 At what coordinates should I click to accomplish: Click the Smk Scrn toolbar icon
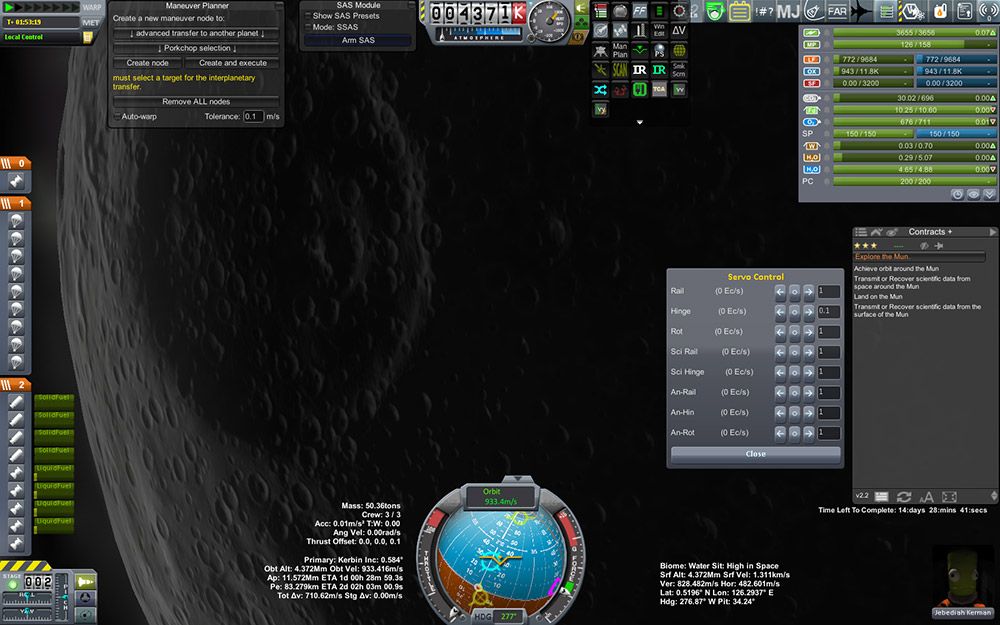tap(679, 70)
